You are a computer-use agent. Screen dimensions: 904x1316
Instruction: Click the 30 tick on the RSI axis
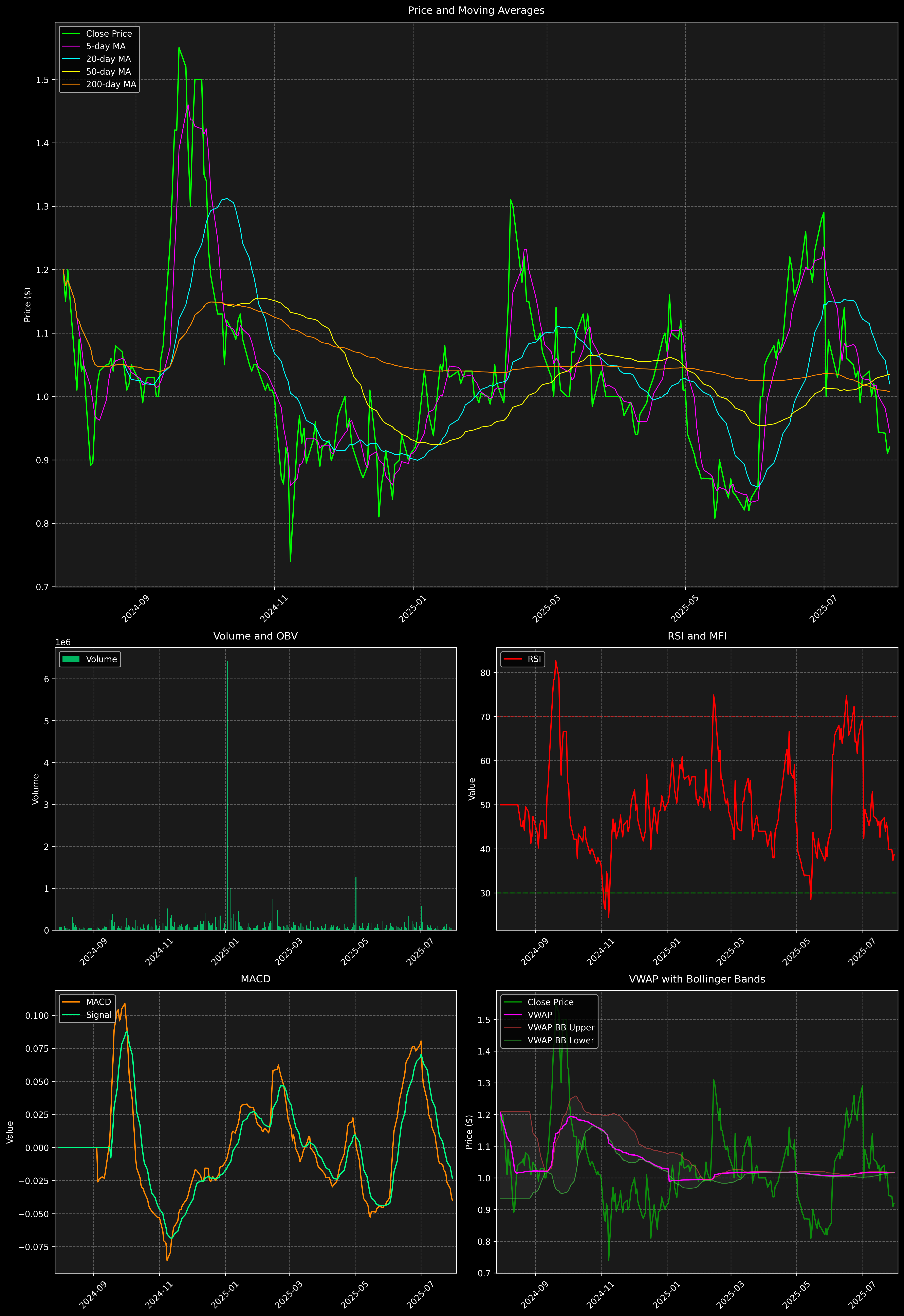(x=485, y=893)
